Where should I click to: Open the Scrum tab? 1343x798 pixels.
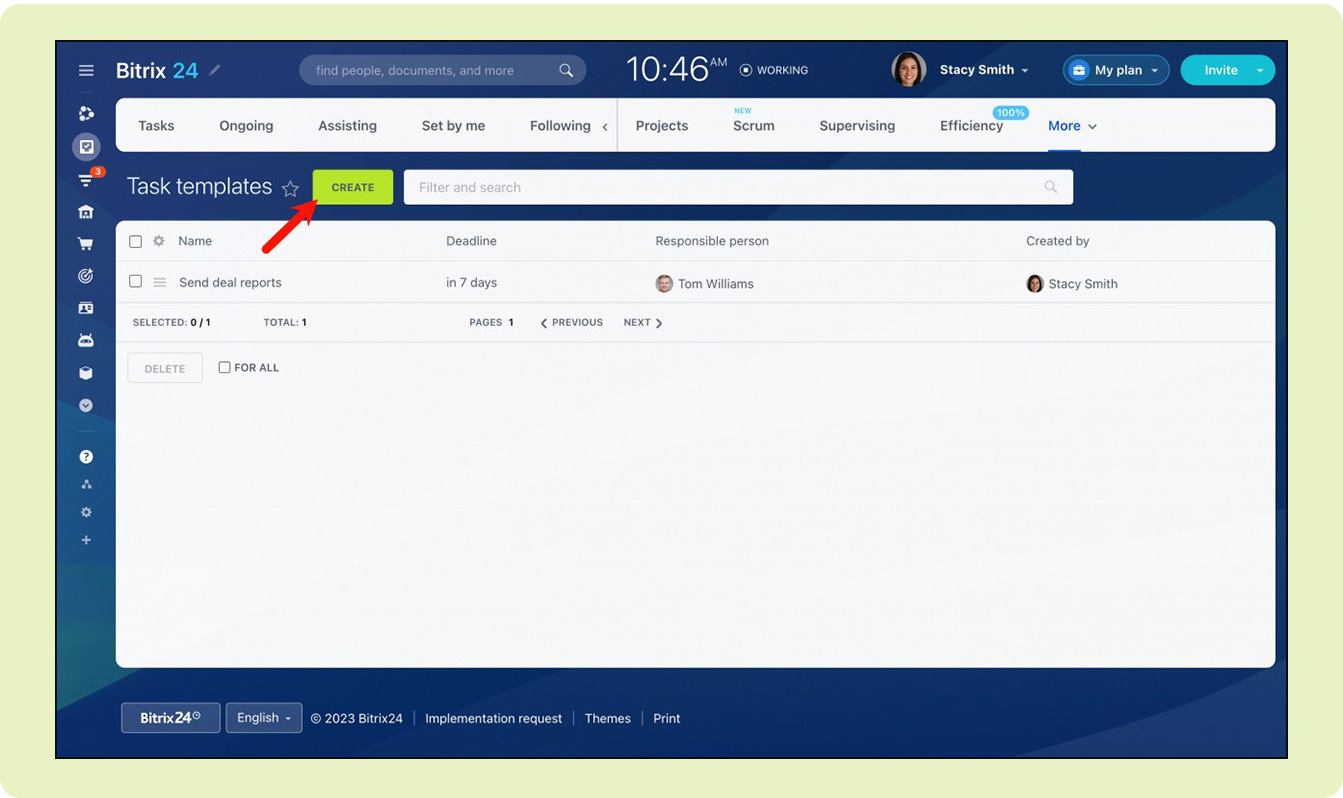pyautogui.click(x=753, y=126)
